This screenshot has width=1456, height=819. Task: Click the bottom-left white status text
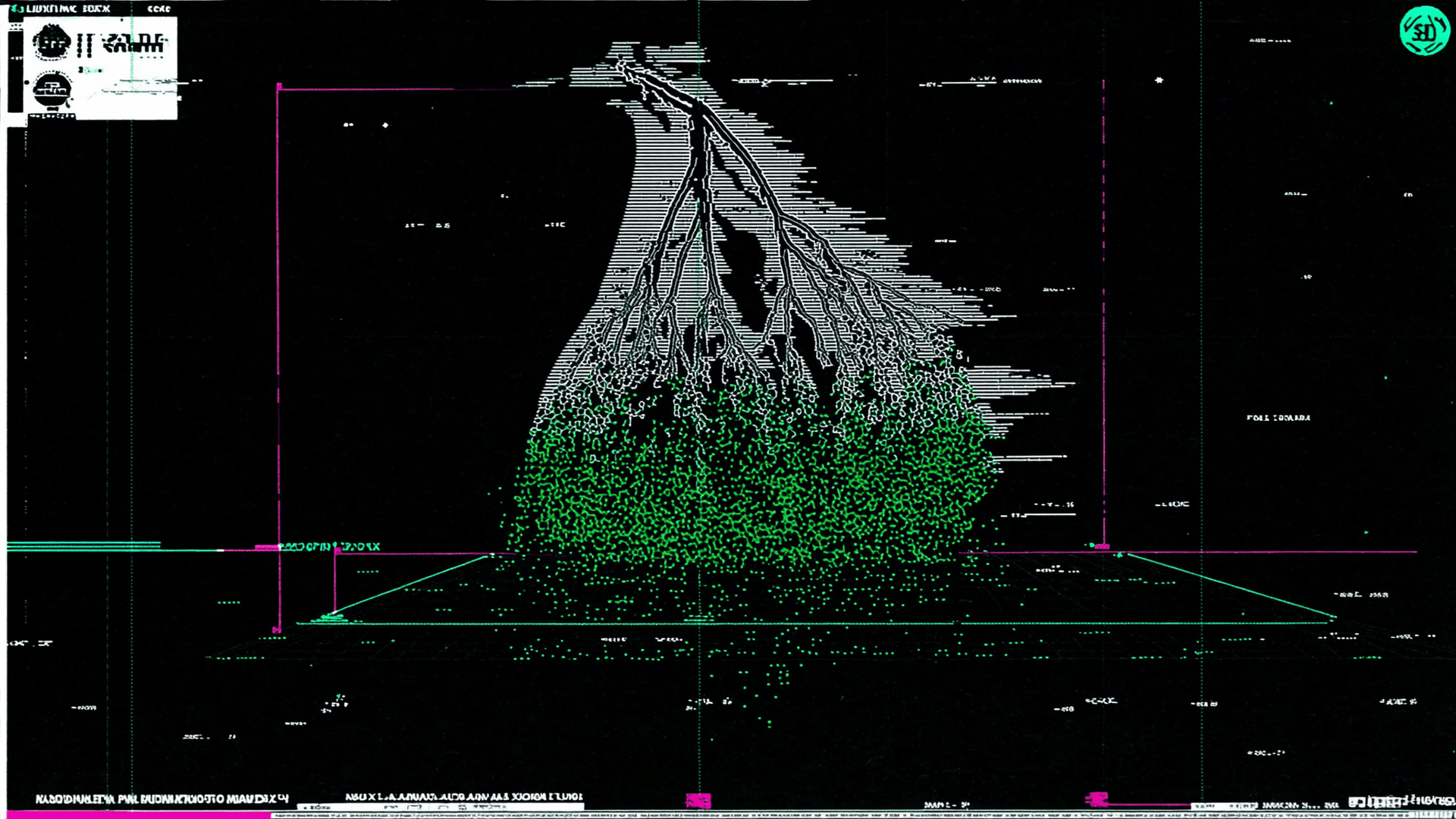(x=162, y=799)
